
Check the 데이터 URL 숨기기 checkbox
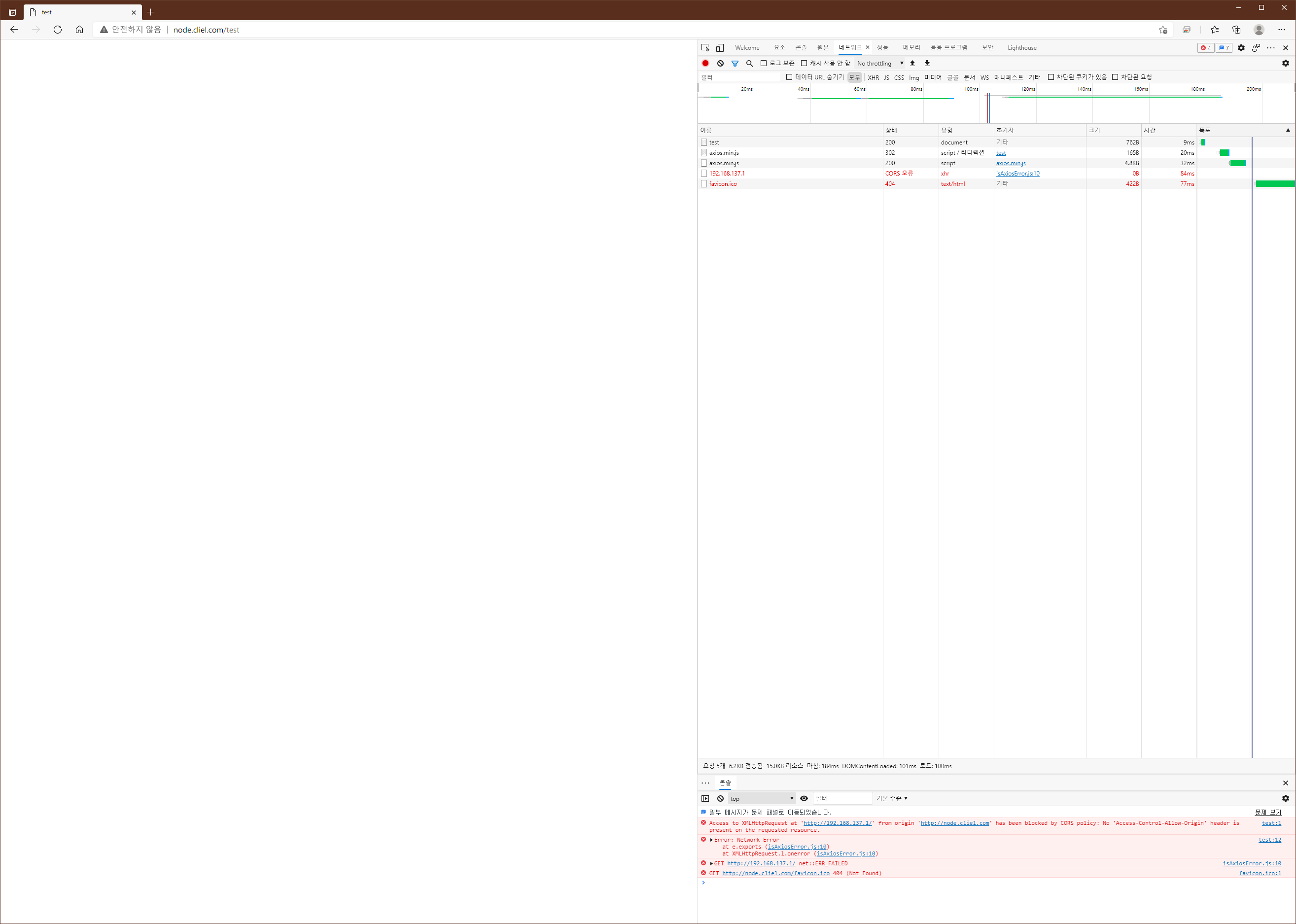coord(789,77)
